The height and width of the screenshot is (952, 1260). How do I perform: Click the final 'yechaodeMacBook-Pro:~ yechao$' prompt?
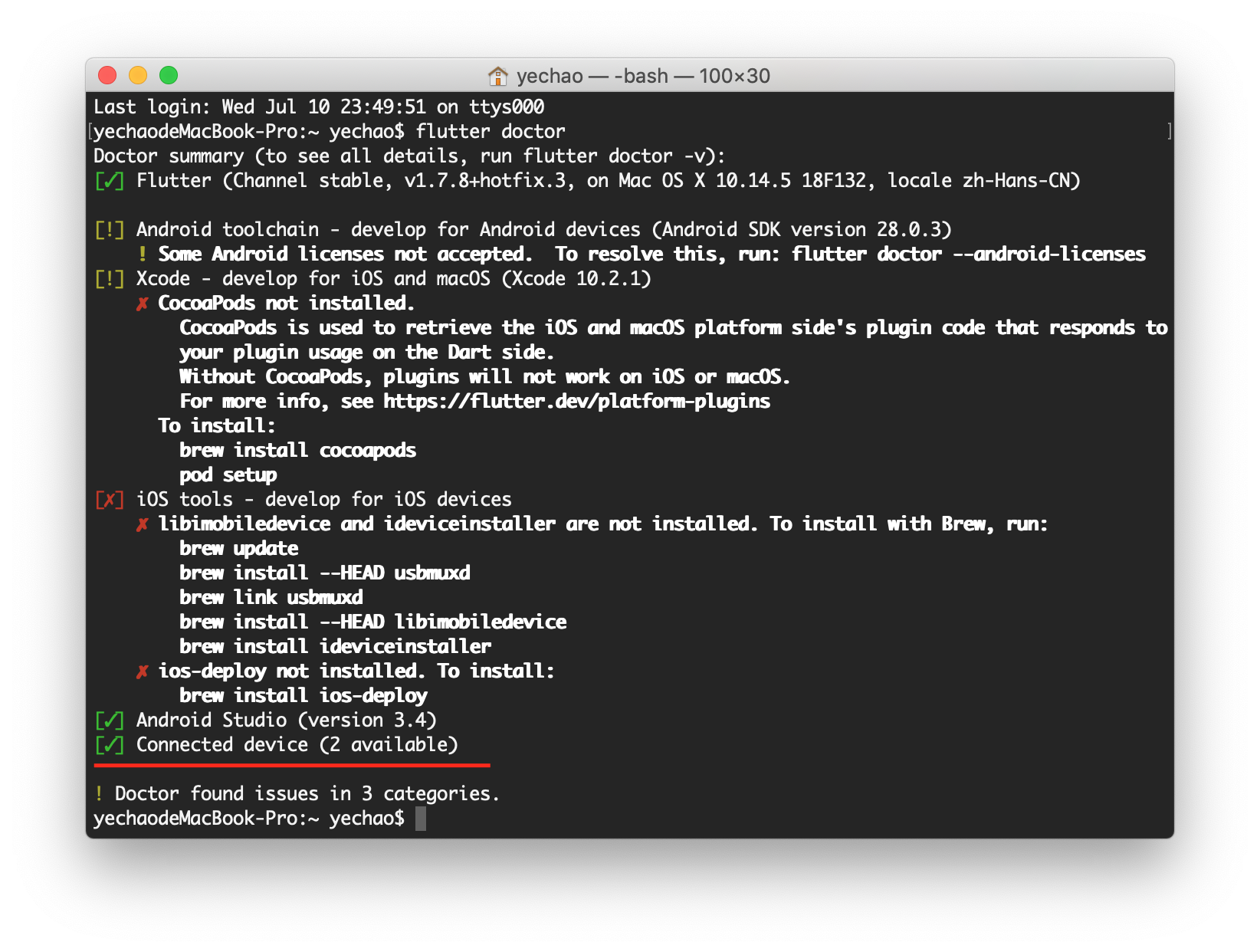[x=249, y=819]
